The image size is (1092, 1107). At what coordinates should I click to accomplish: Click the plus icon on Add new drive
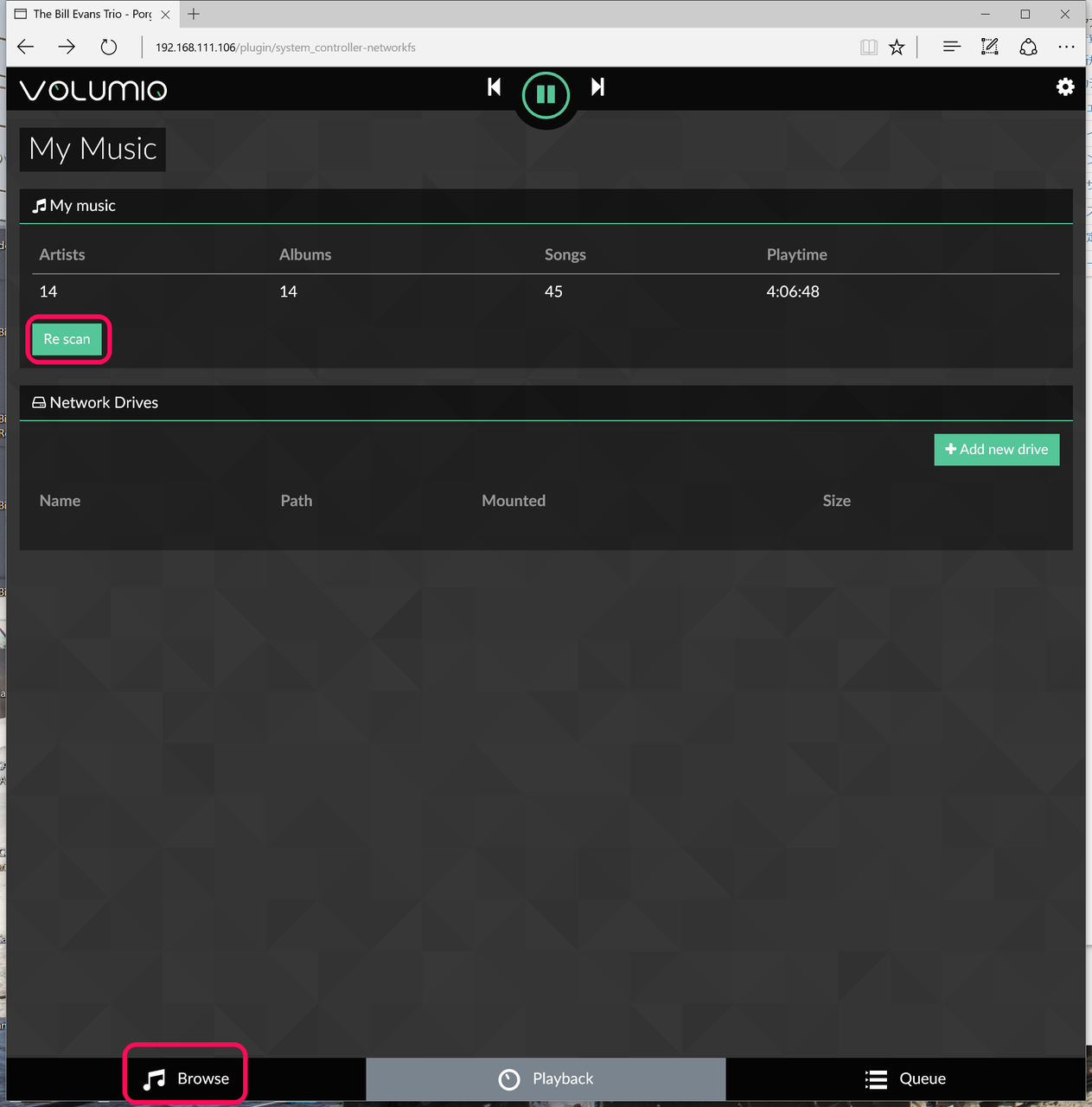[950, 449]
